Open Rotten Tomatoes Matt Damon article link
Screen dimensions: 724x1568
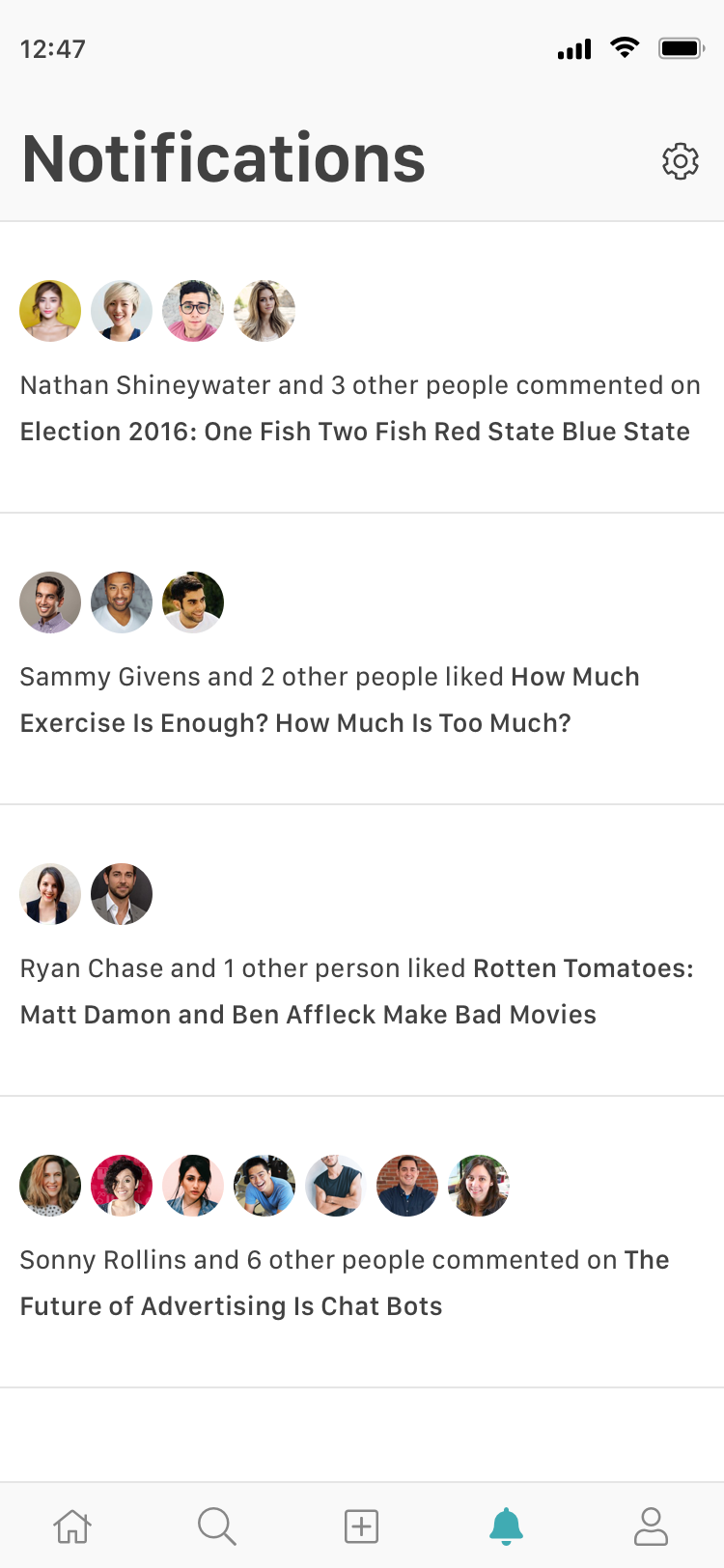357,992
